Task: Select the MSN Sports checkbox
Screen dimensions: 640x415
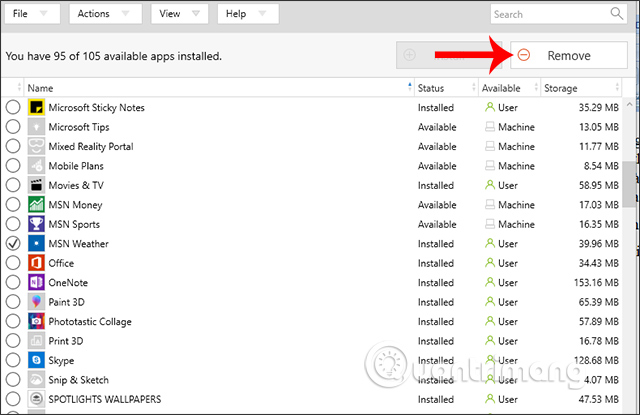Action: (x=13, y=224)
